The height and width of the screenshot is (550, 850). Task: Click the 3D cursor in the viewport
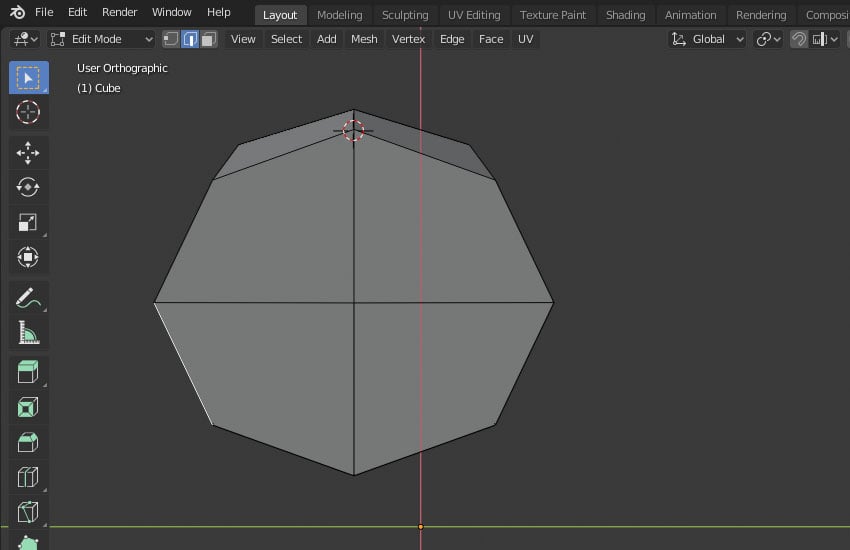coord(353,130)
